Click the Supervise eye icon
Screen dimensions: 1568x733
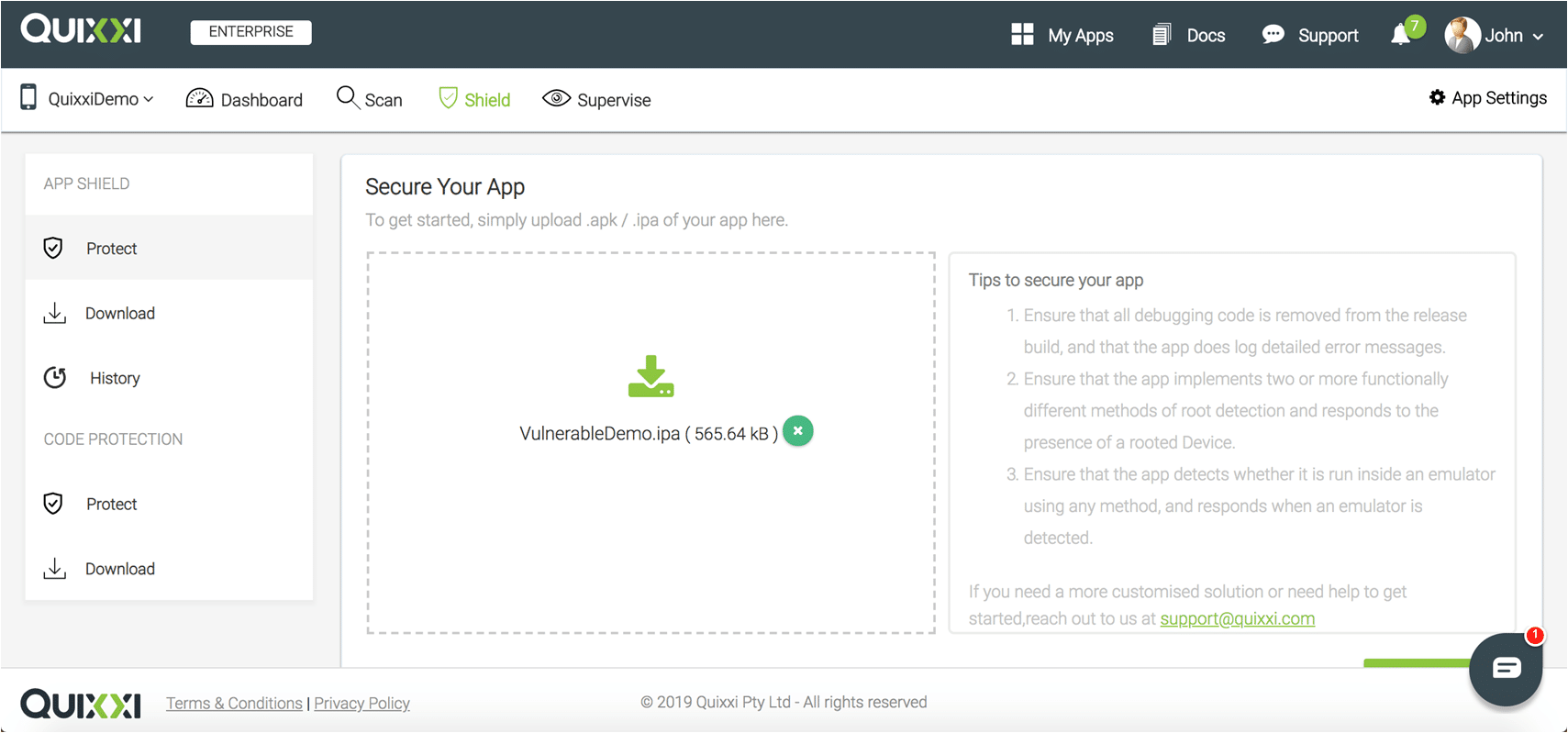pos(556,98)
